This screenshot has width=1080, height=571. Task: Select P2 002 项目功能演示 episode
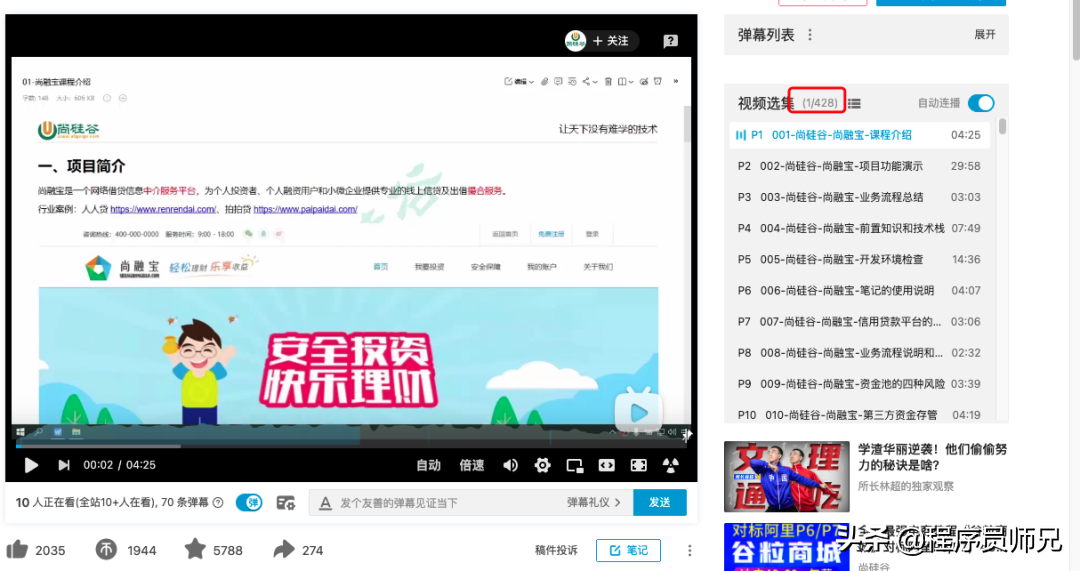pyautogui.click(x=860, y=166)
